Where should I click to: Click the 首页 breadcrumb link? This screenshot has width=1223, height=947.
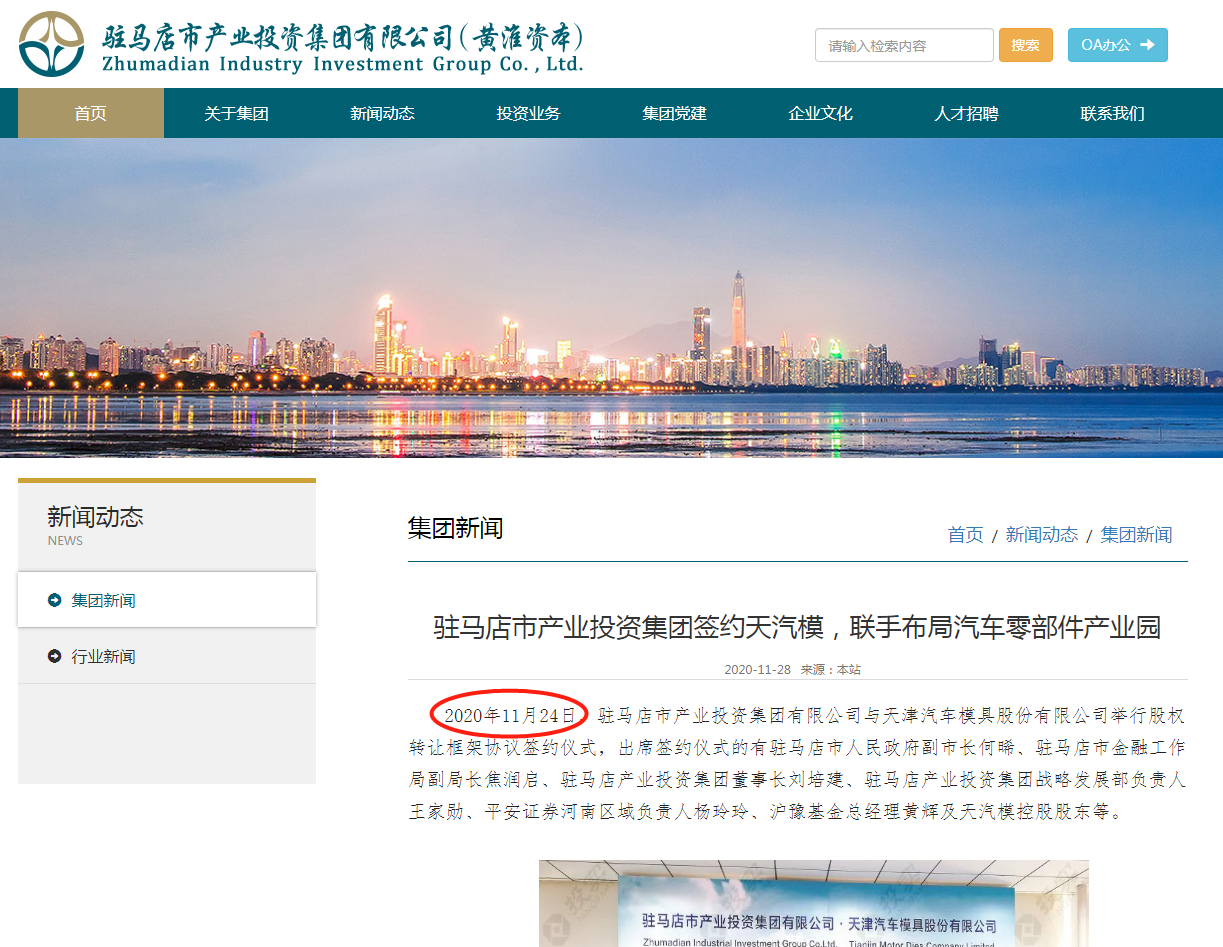965,535
